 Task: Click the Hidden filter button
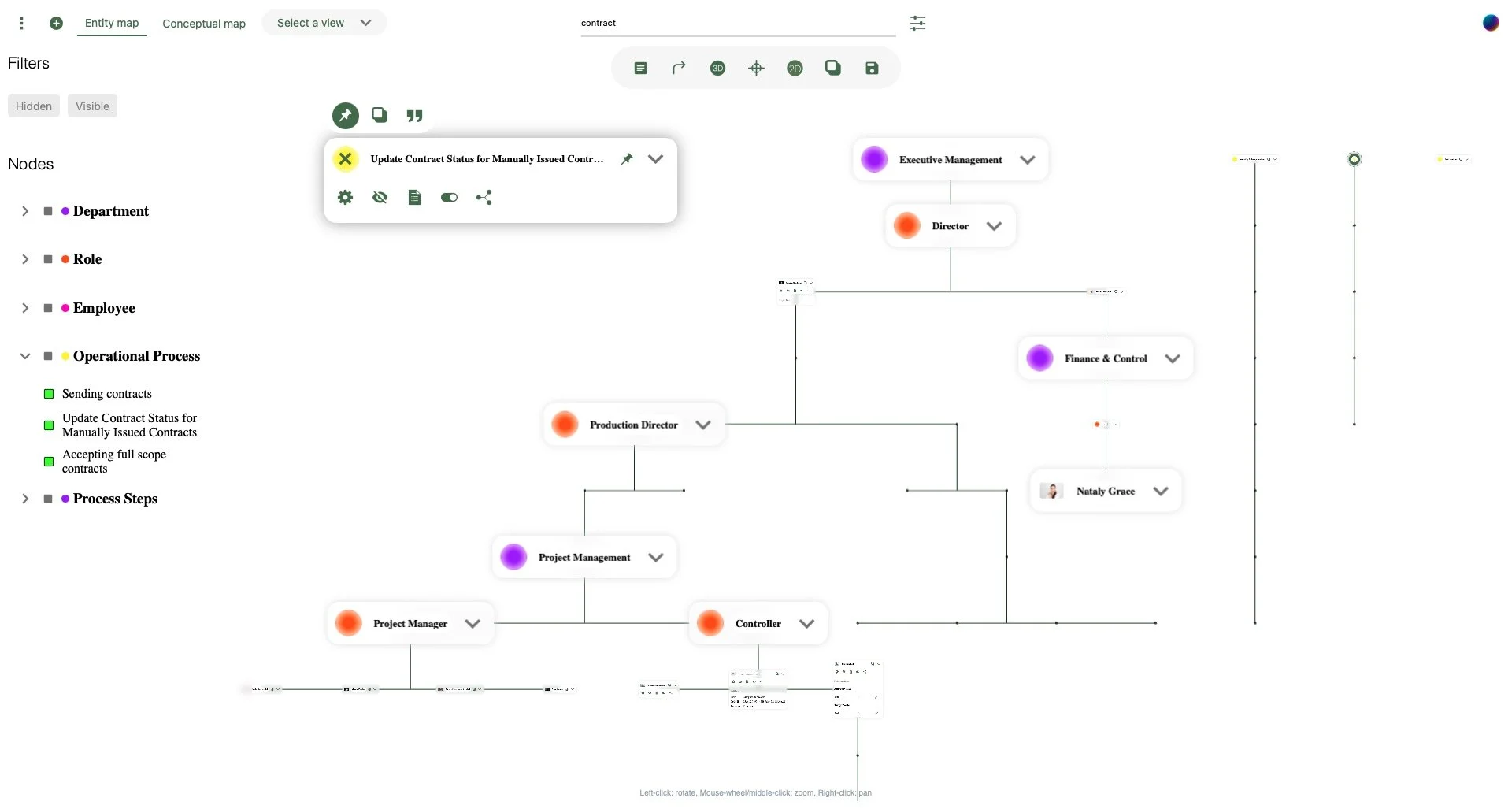tap(33, 106)
